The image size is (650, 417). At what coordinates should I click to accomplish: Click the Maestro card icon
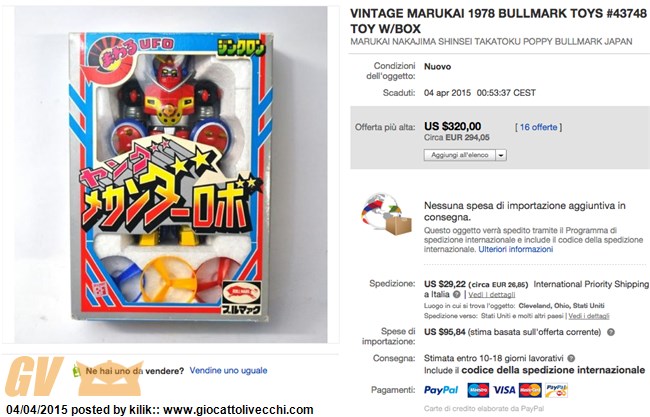coord(478,390)
